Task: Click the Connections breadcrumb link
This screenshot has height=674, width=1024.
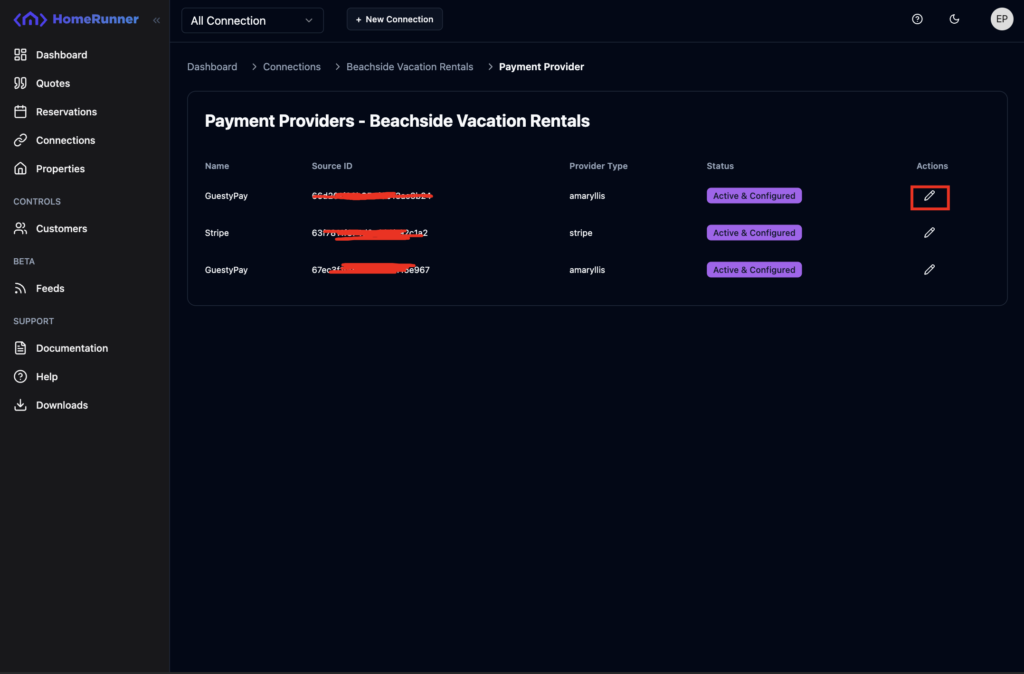Action: click(291, 67)
